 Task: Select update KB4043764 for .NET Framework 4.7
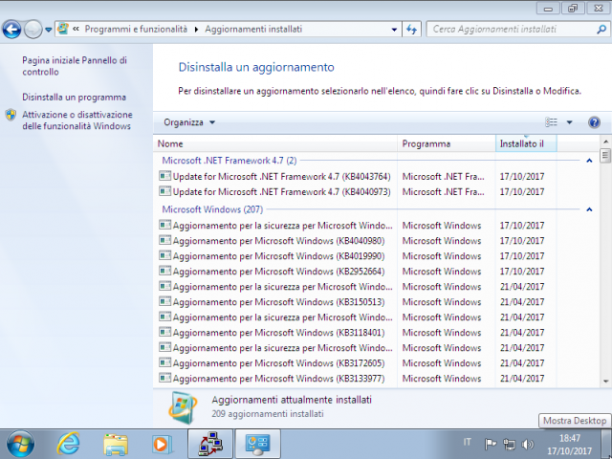(x=281, y=176)
